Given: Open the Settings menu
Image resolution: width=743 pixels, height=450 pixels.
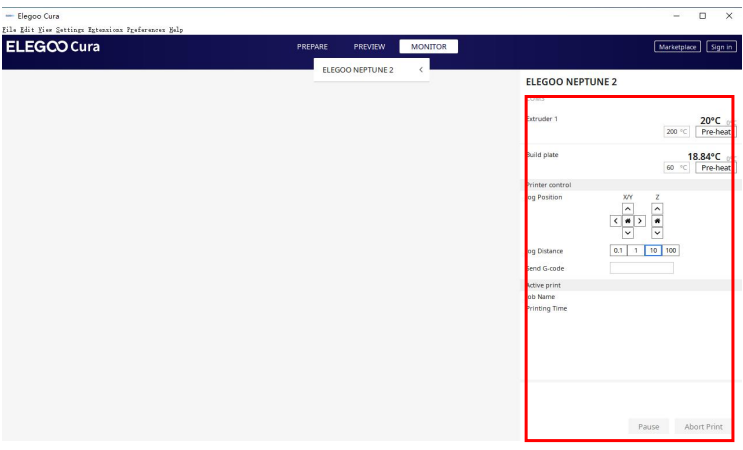Looking at the screenshot, I should (x=70, y=29).
